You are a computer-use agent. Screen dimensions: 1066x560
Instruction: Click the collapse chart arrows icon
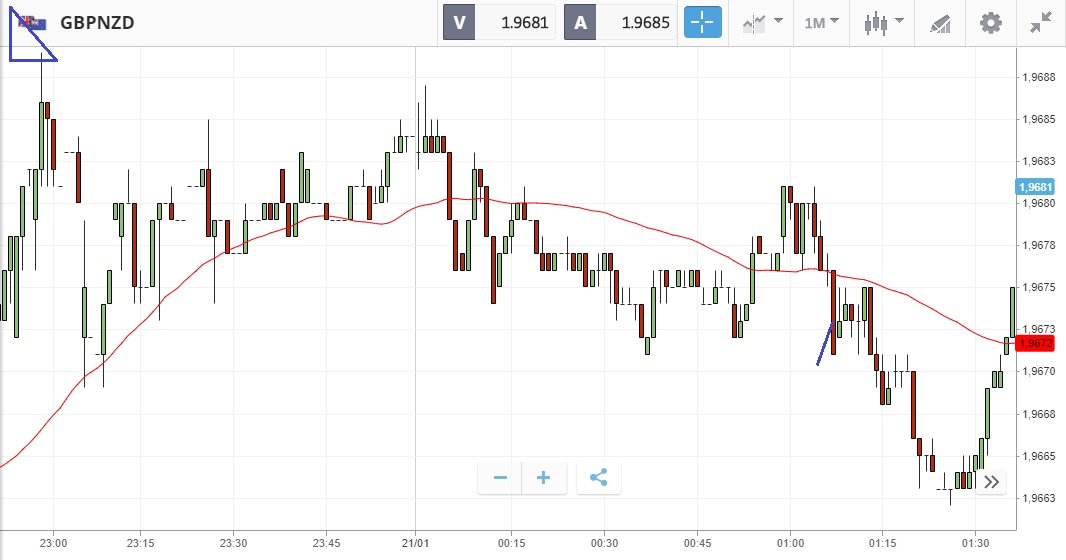[x=1041, y=22]
